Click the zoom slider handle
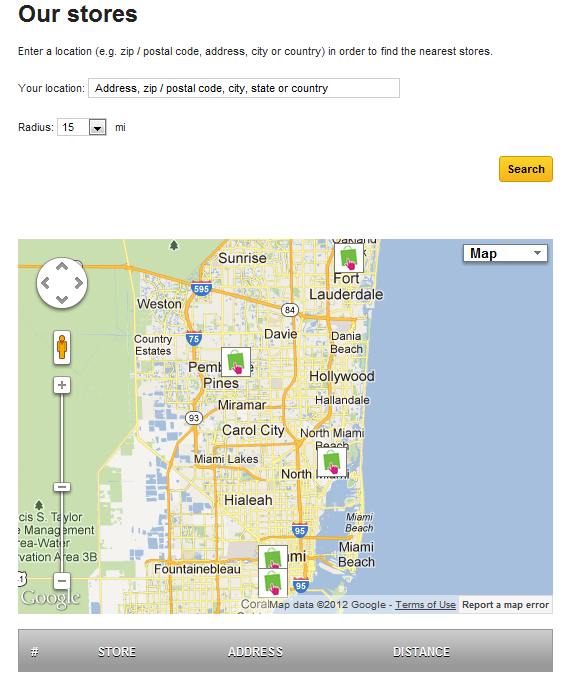 (x=62, y=487)
